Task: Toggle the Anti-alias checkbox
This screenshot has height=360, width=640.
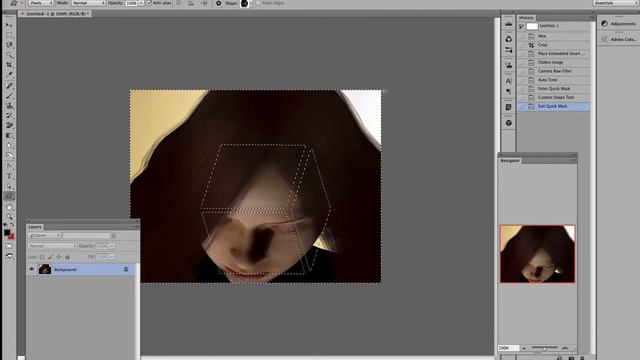Action: (149, 3)
